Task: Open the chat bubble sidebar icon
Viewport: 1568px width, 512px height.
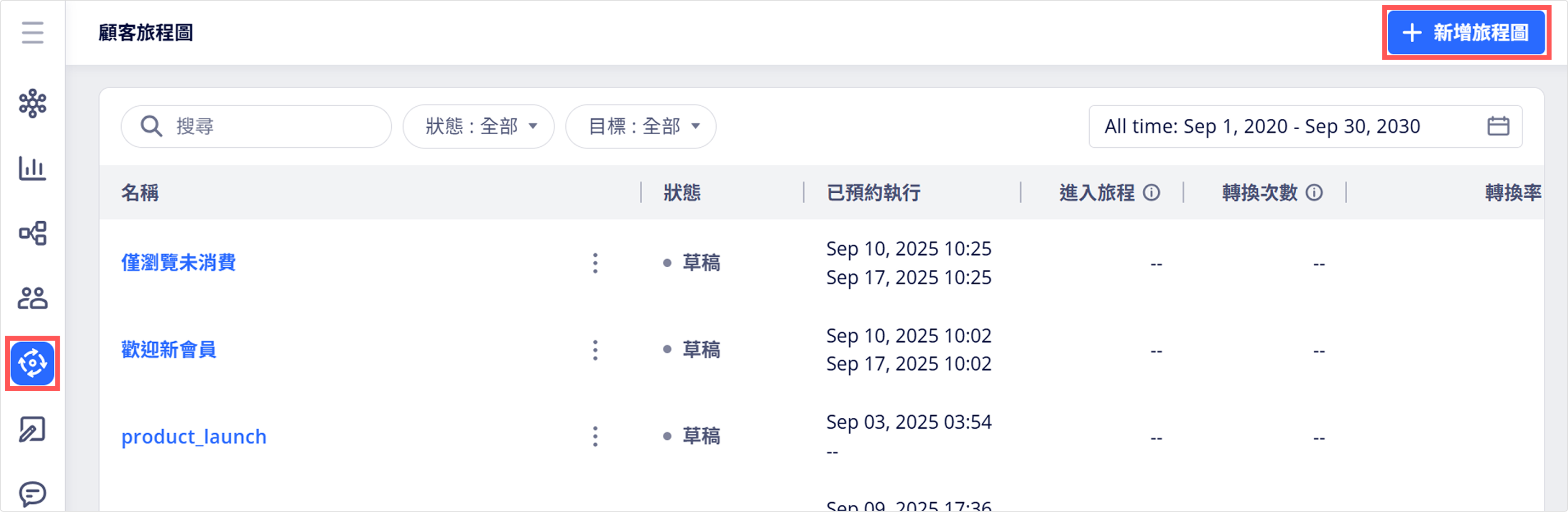Action: (32, 494)
